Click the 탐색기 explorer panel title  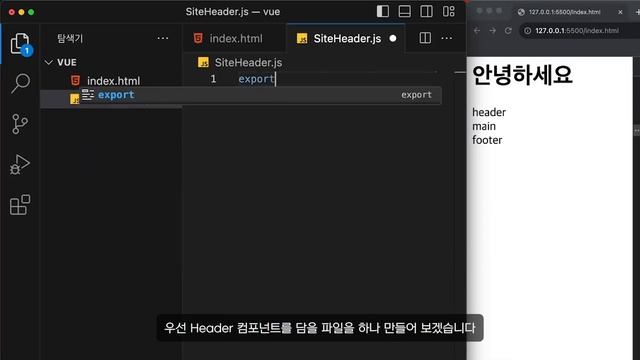tap(70, 38)
